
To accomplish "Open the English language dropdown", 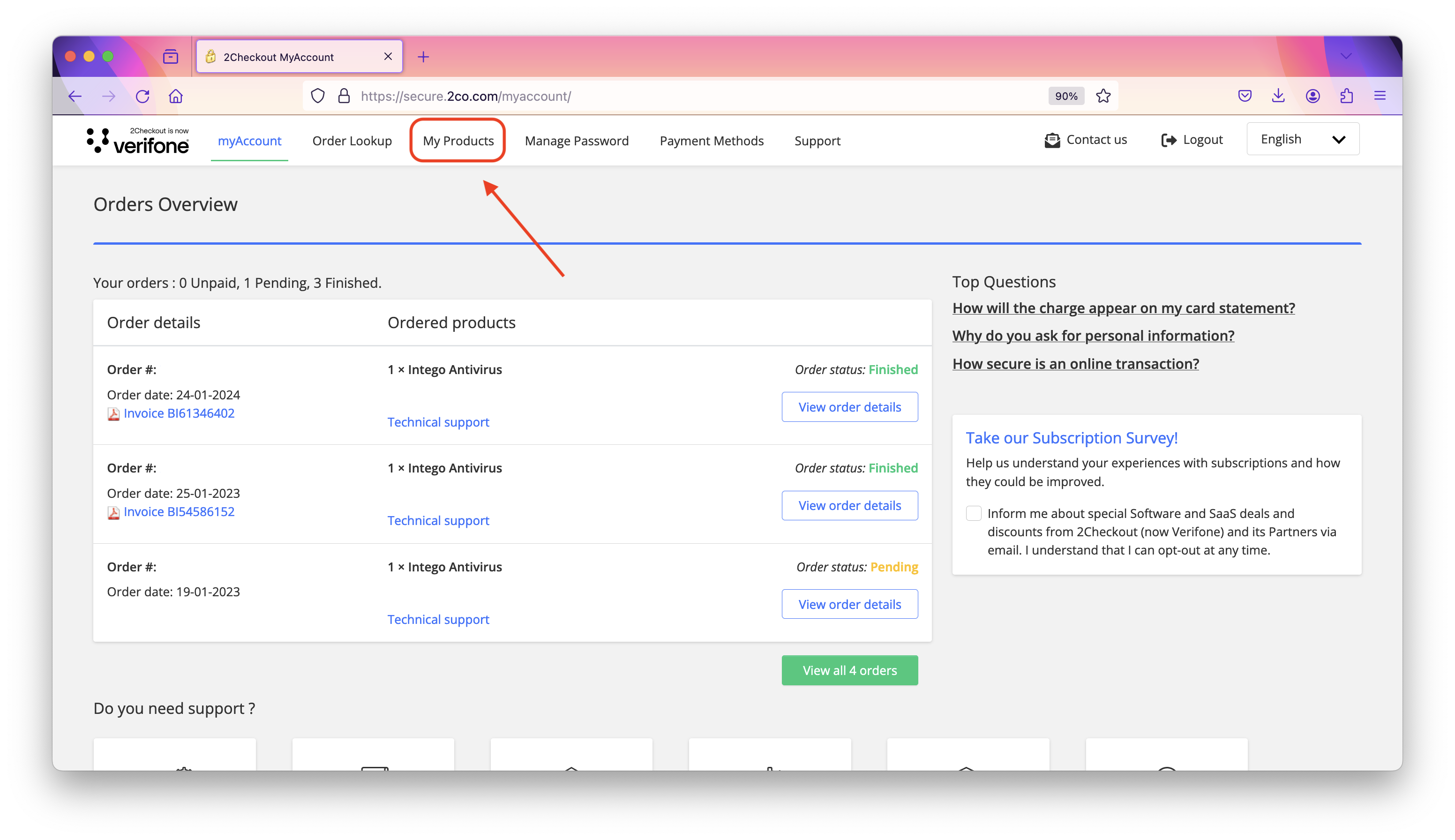I will (x=1303, y=139).
